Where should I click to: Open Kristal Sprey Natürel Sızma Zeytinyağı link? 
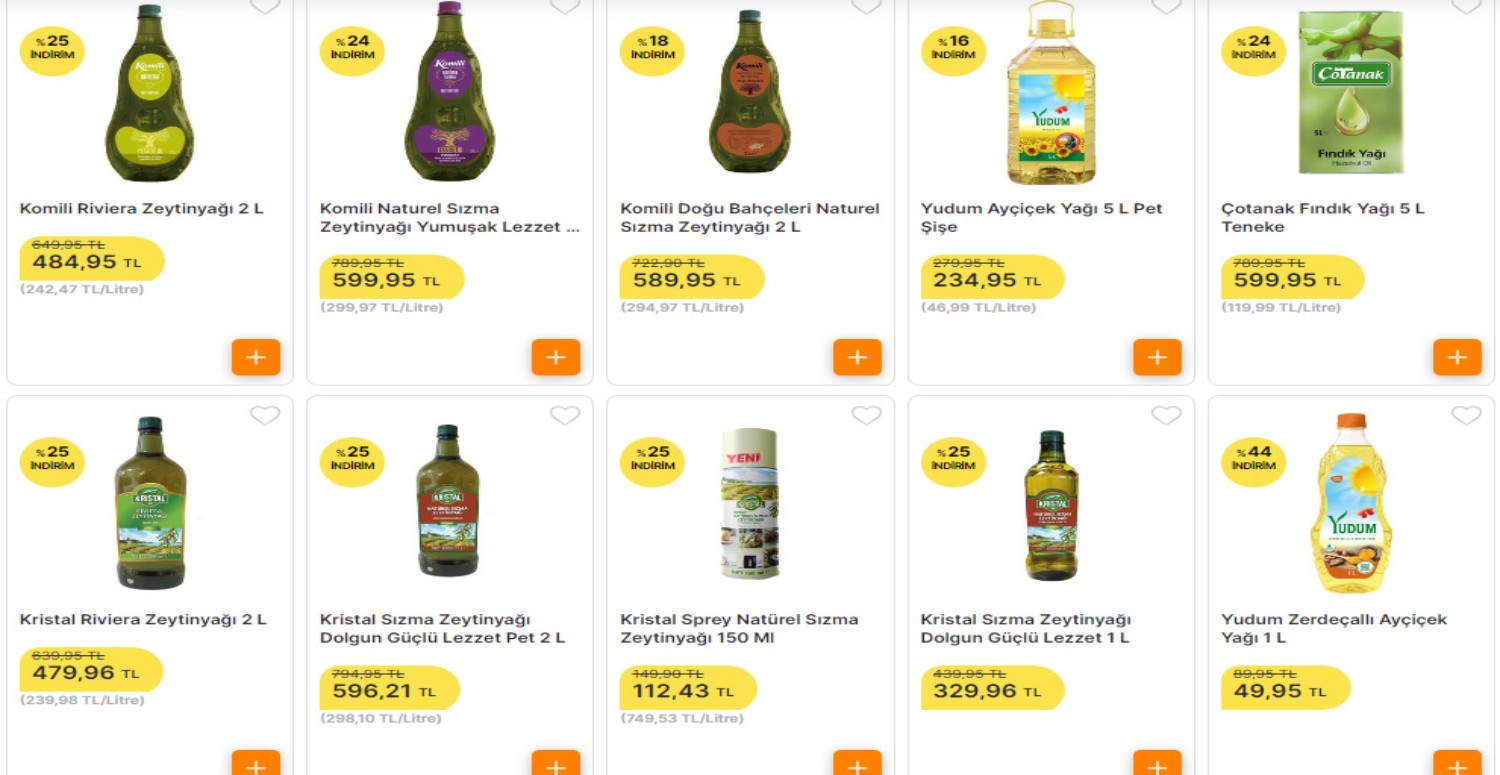[x=739, y=629]
